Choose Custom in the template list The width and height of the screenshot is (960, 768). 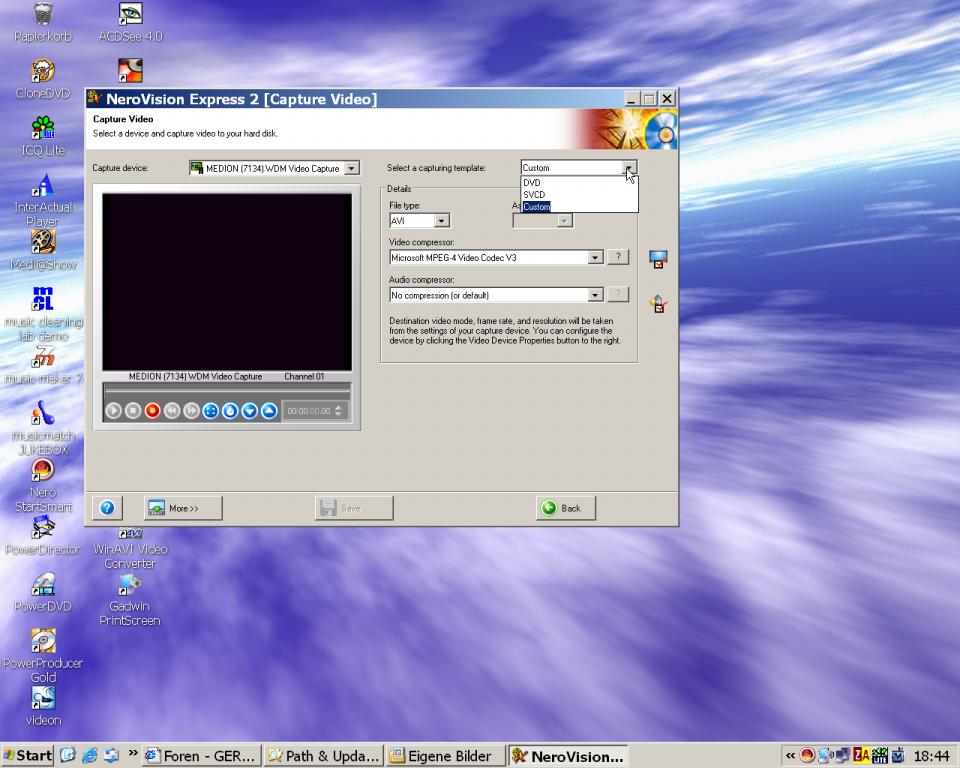[579, 206]
